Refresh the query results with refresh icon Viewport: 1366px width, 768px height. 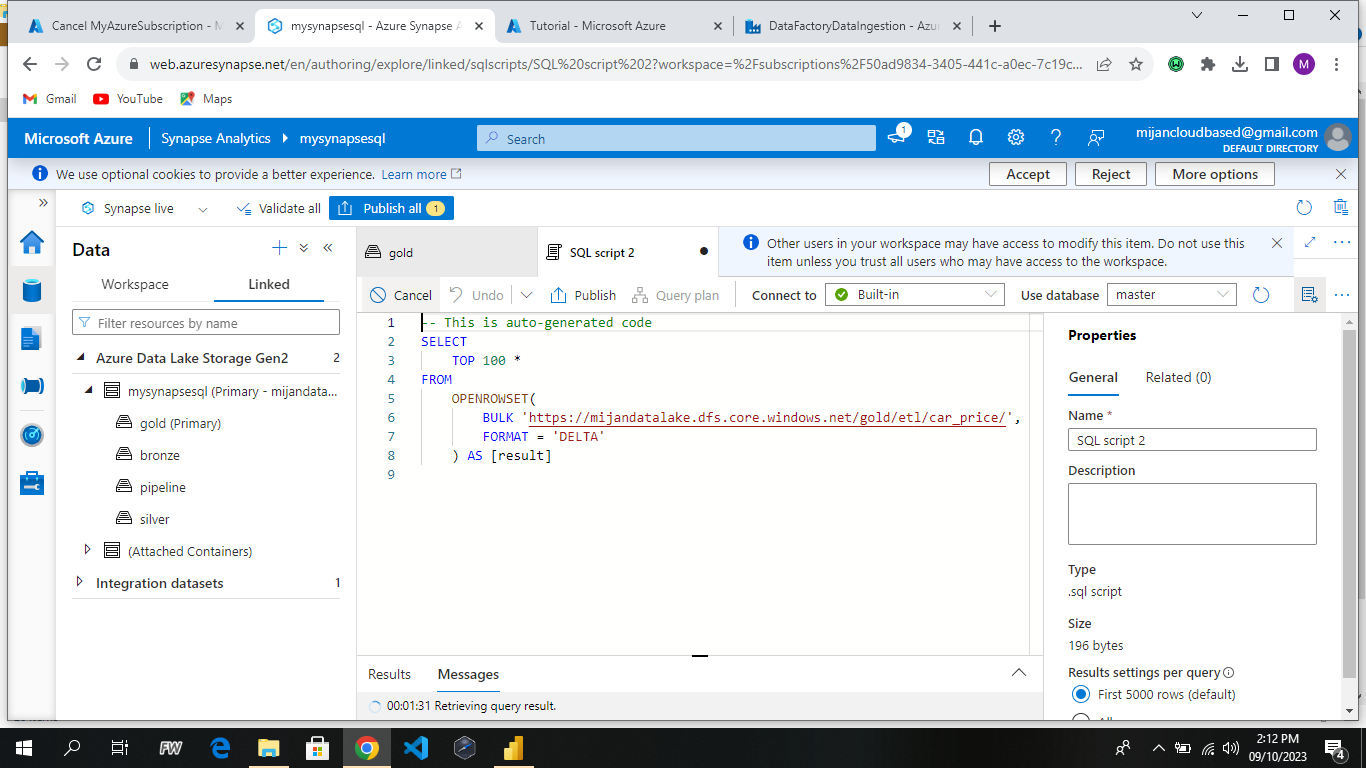[1260, 294]
